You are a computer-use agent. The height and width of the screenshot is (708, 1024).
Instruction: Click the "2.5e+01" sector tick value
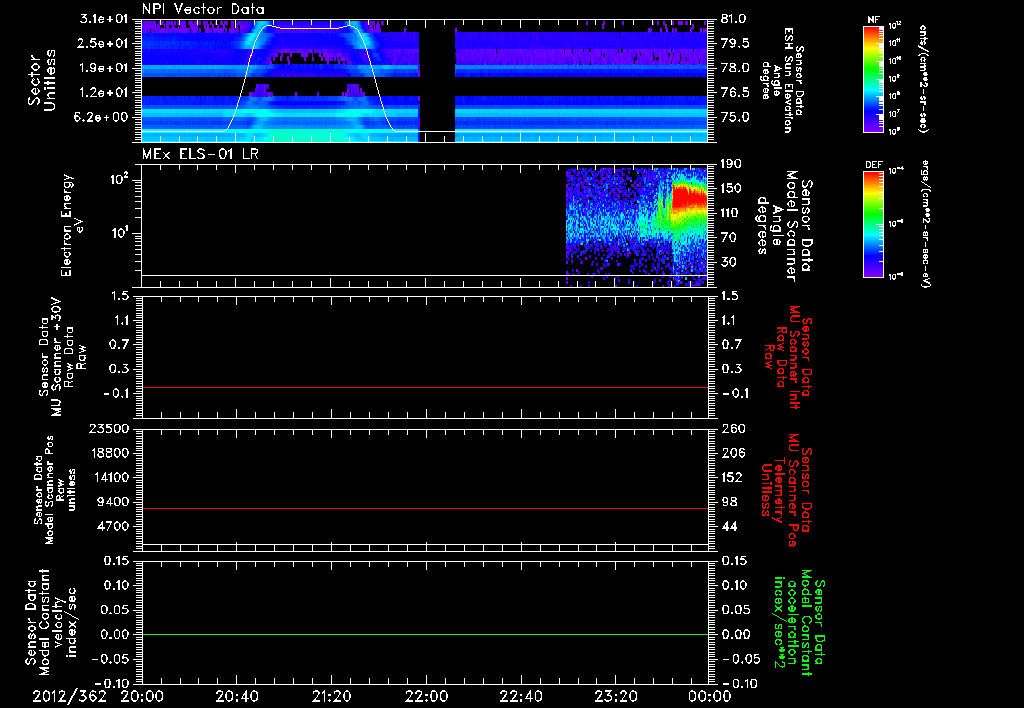pyautogui.click(x=104, y=43)
